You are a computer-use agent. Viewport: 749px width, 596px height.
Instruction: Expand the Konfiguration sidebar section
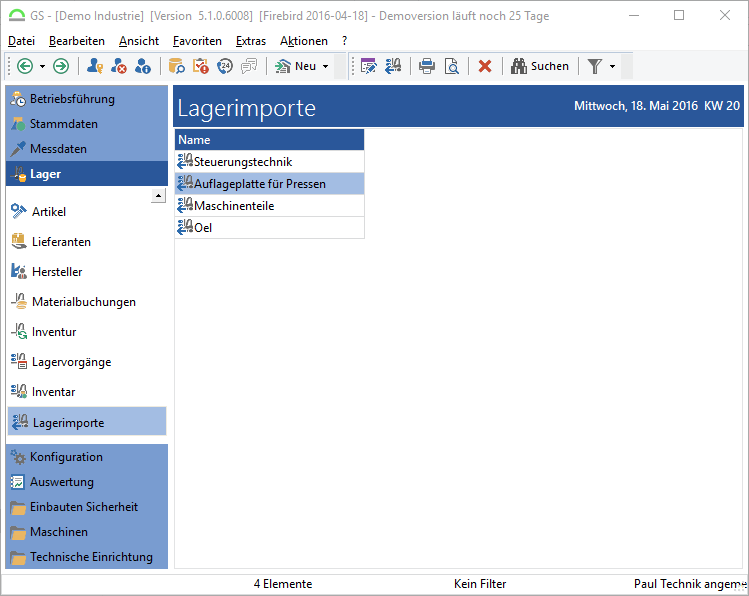[87, 457]
